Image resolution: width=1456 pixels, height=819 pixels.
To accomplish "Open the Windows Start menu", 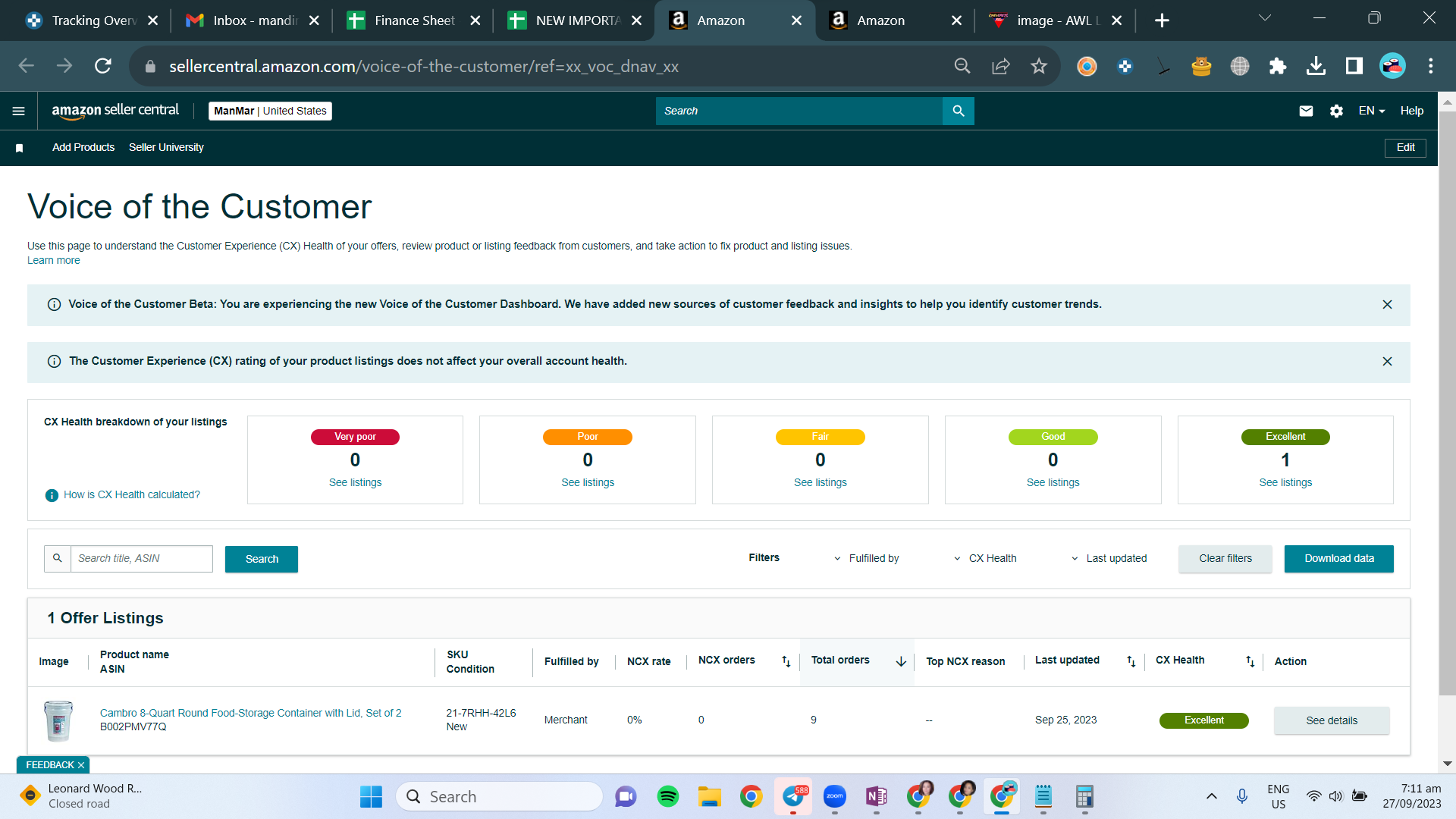I will pyautogui.click(x=371, y=796).
